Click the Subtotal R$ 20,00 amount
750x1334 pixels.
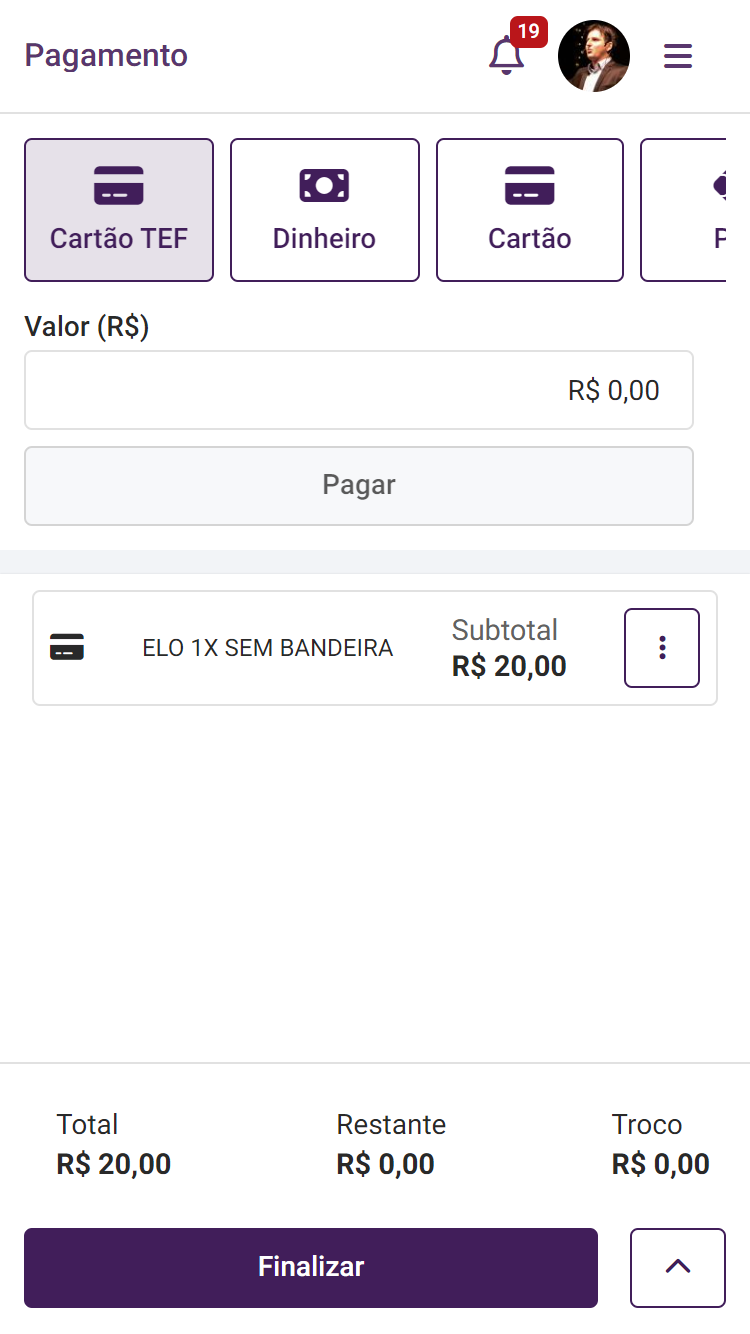coord(509,665)
